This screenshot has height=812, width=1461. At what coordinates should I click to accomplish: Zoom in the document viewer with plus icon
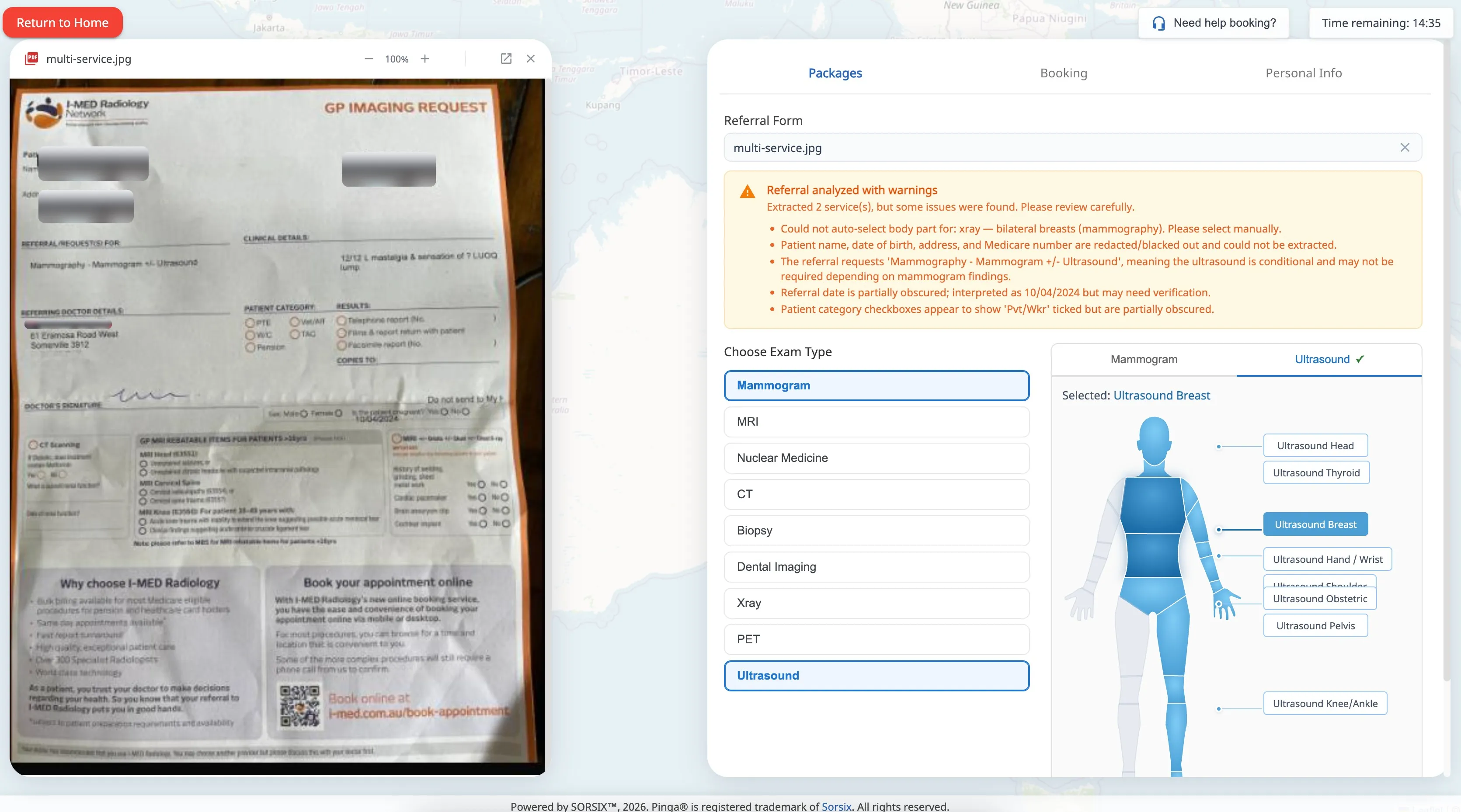pyautogui.click(x=425, y=59)
